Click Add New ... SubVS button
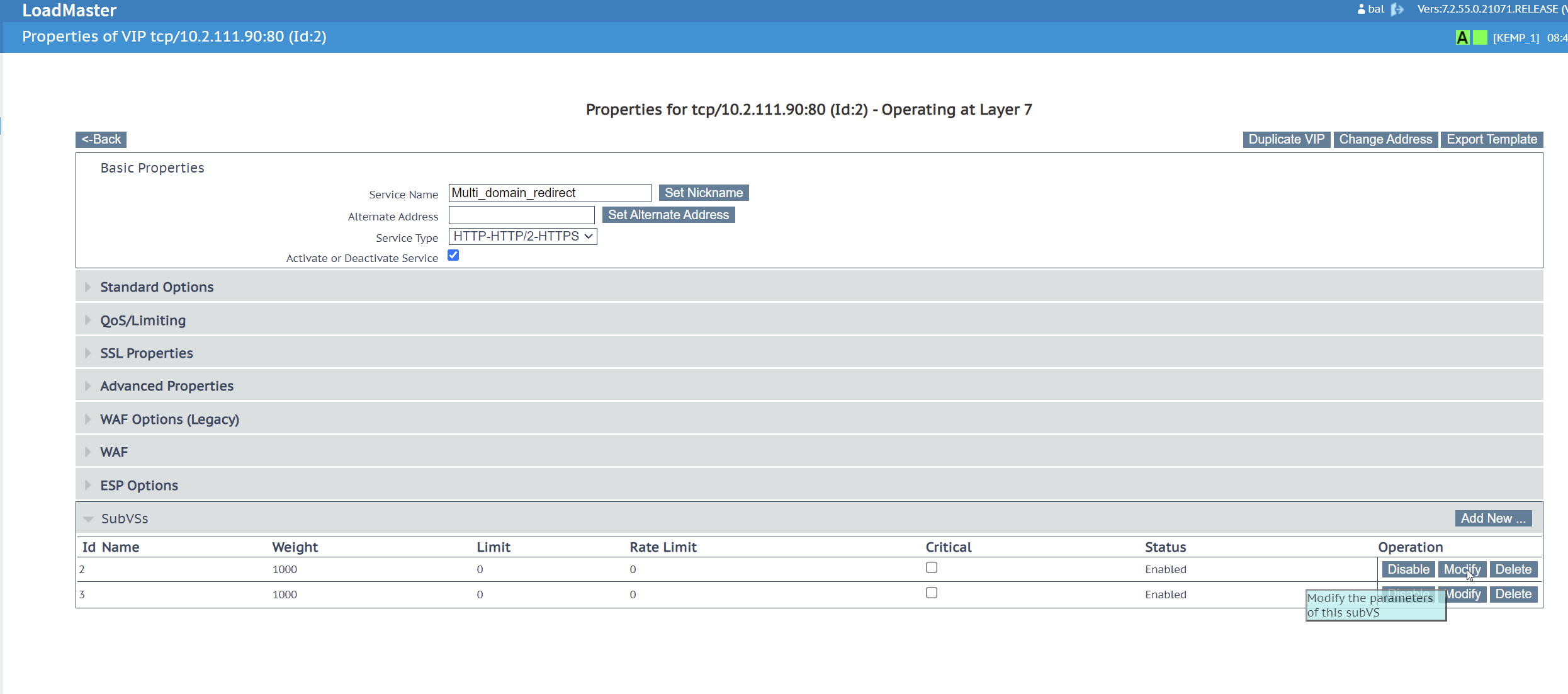This screenshot has height=694, width=1568. 1493,518
